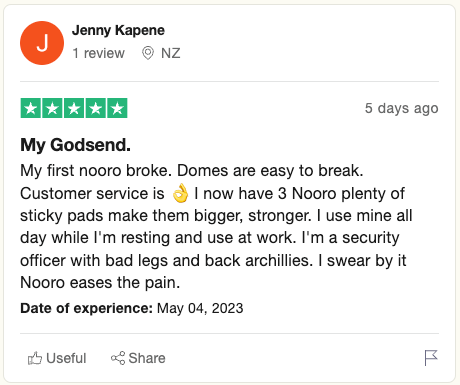Click the Date of experience line
The height and width of the screenshot is (385, 460).
[132, 308]
